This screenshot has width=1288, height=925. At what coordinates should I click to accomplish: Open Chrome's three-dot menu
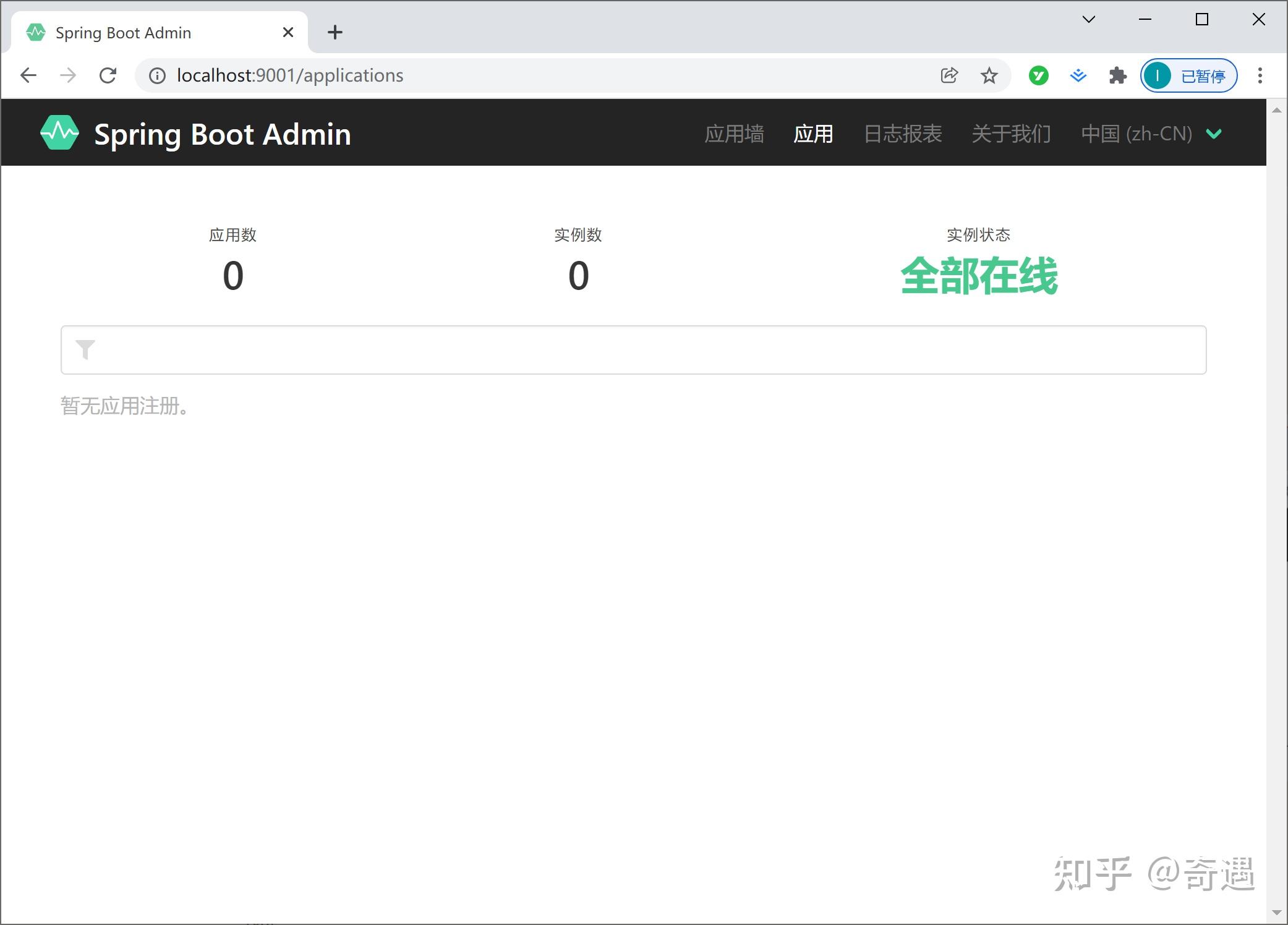click(x=1259, y=75)
